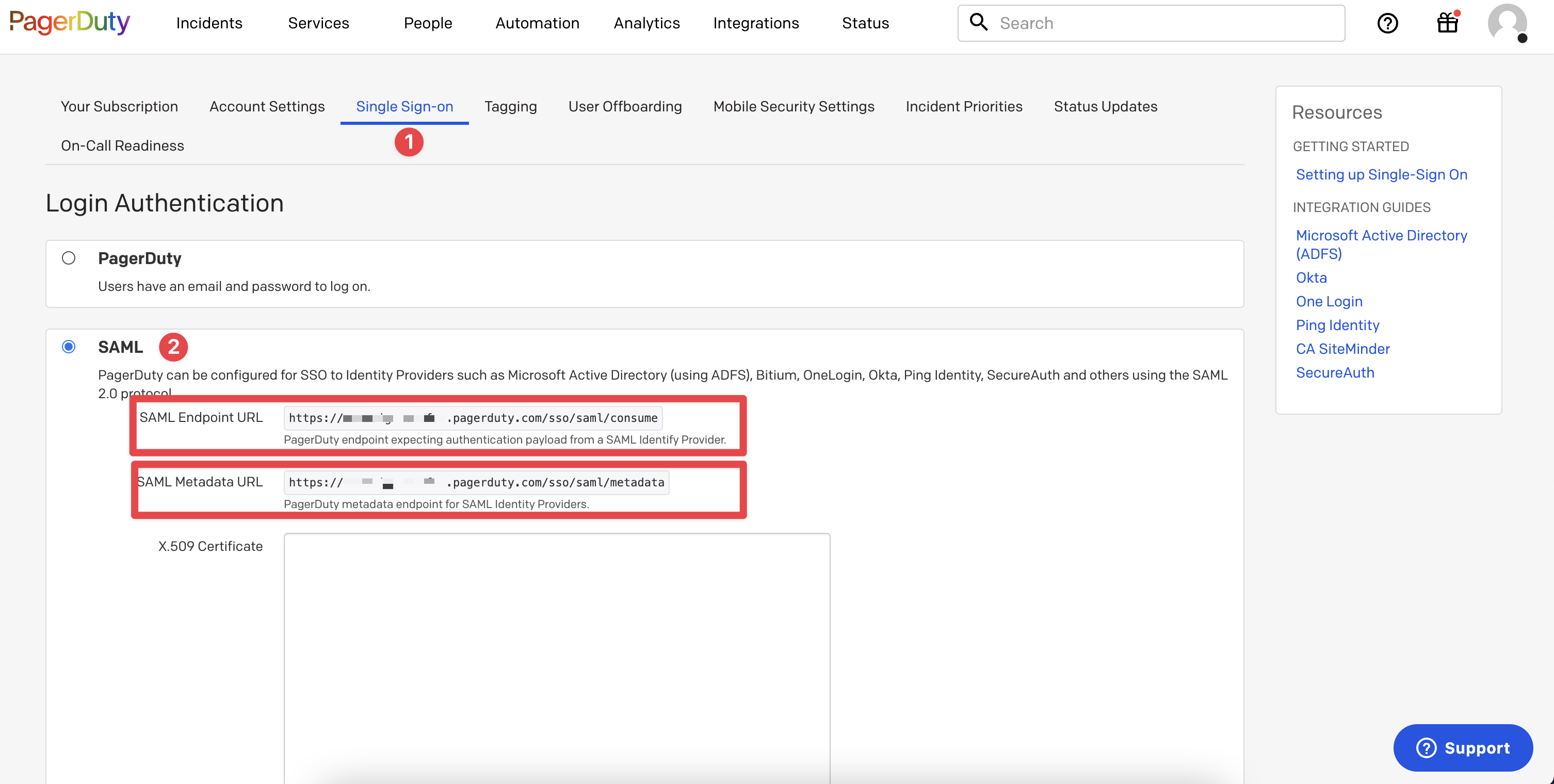Viewport: 1554px width, 784px height.
Task: Open the Automation menu
Action: 537,23
